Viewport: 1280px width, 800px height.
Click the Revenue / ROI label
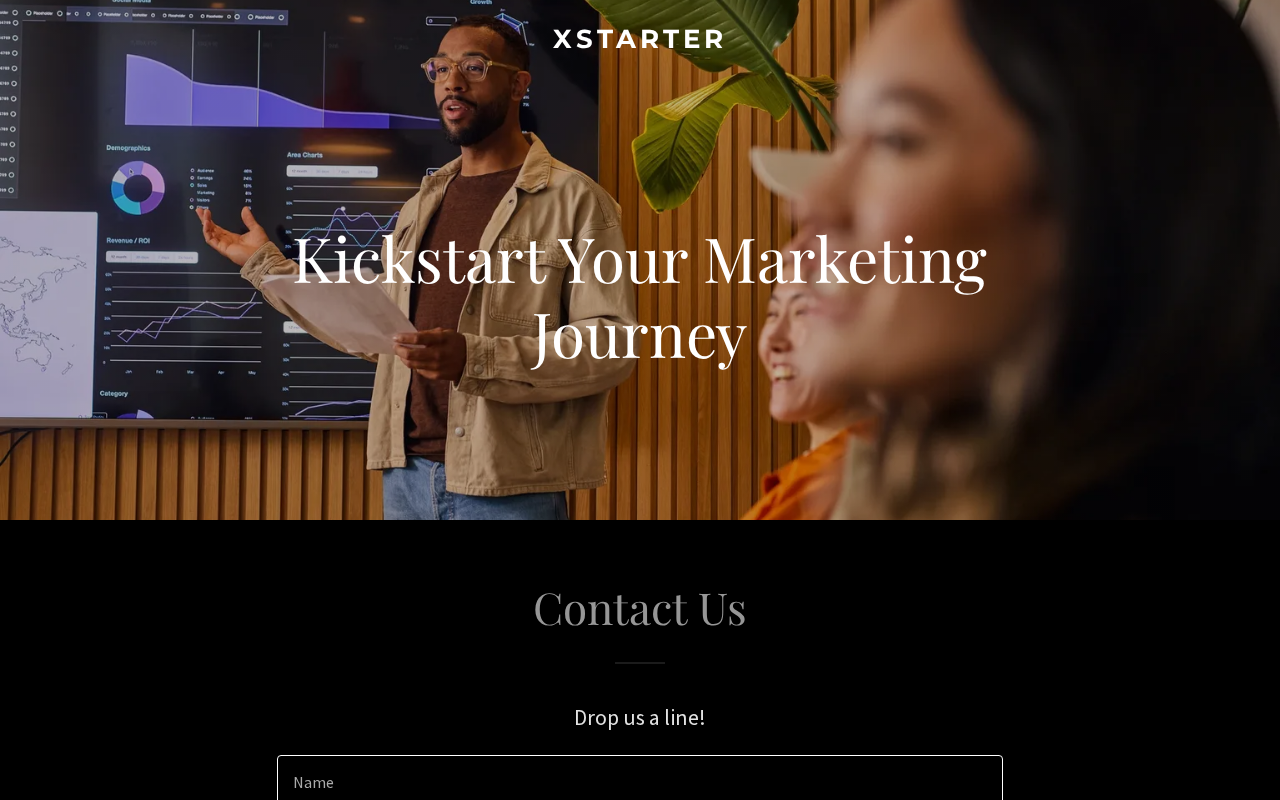[128, 241]
